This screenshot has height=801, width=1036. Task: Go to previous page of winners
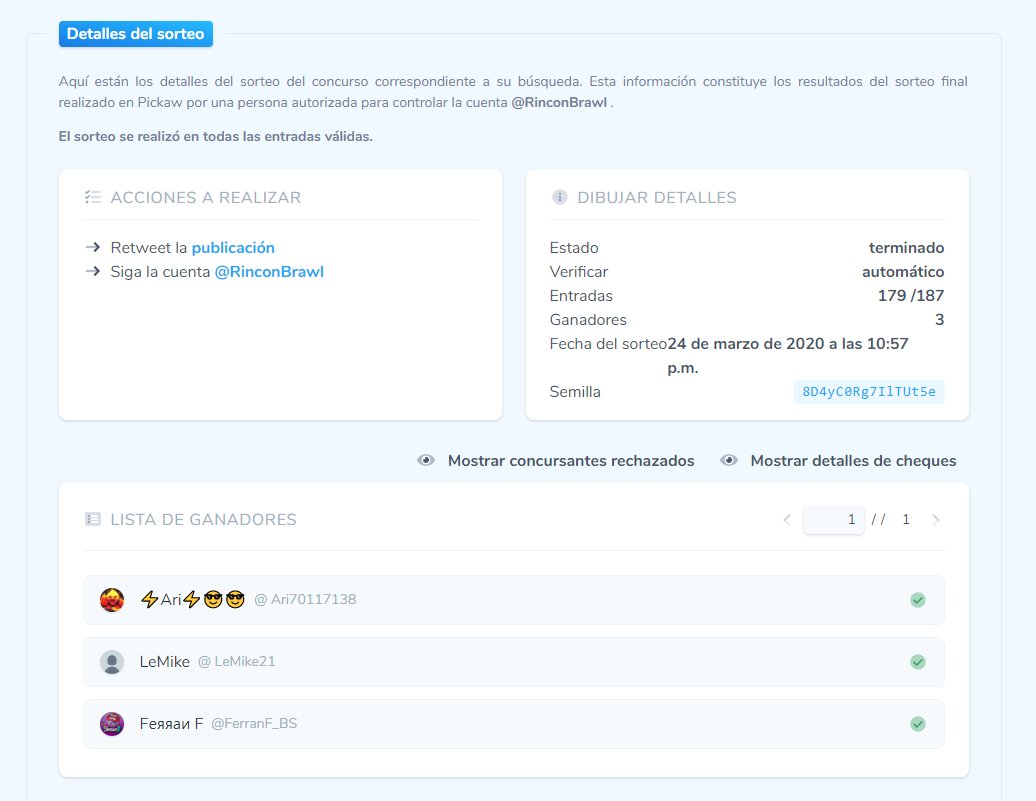tap(786, 519)
